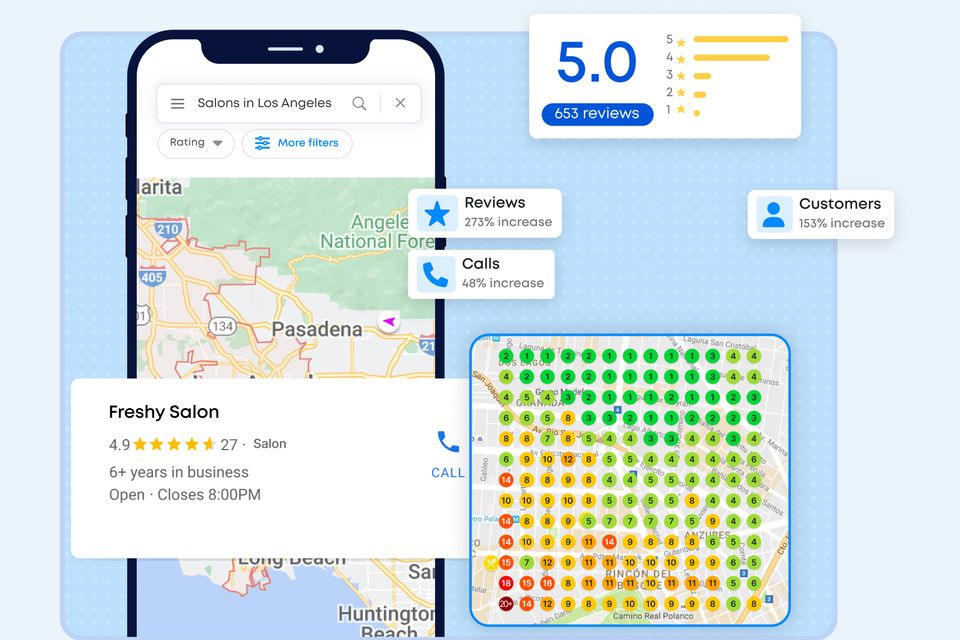Click the magnifying glass search icon
The height and width of the screenshot is (640, 960).
point(359,103)
